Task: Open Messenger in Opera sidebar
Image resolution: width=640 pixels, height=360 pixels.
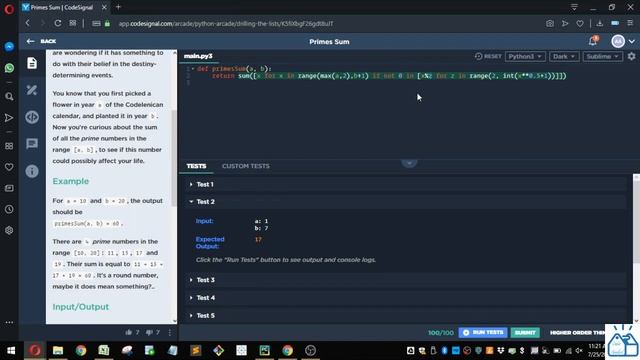Action: coord(9,47)
